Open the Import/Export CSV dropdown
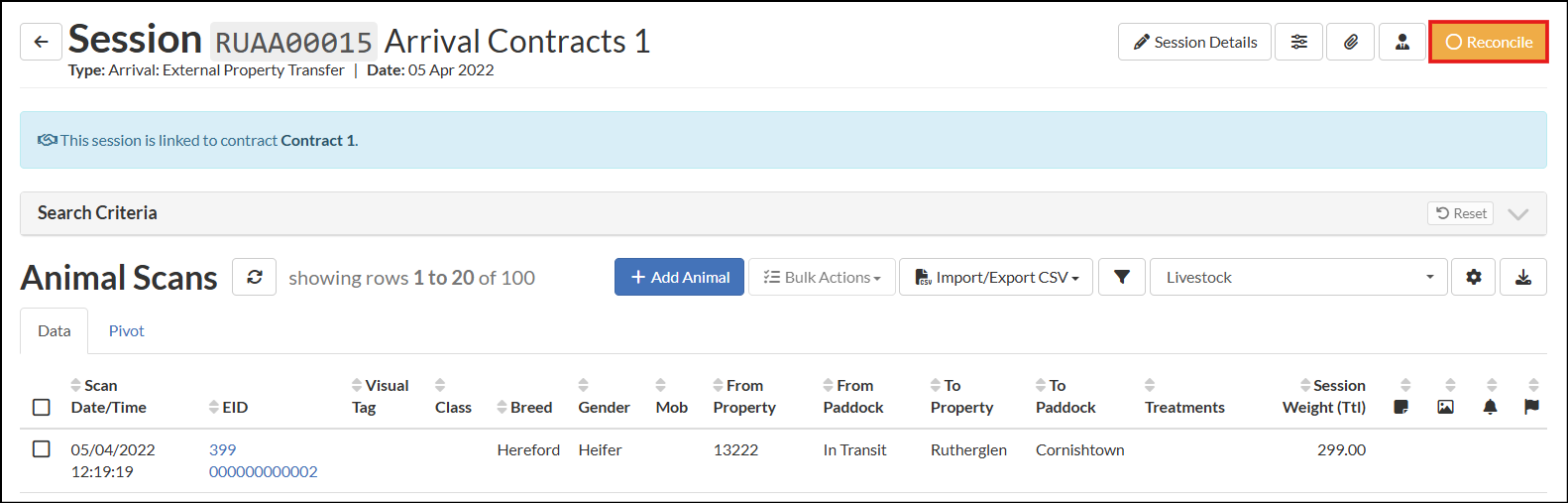This screenshot has height=503, width=1568. [x=996, y=277]
